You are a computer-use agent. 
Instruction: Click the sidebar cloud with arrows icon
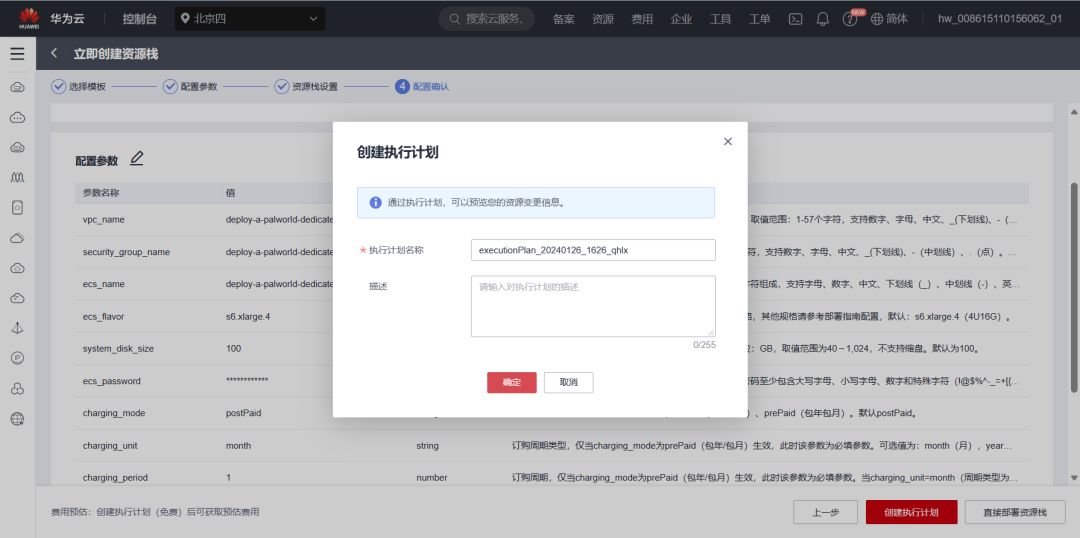pyautogui.click(x=17, y=298)
